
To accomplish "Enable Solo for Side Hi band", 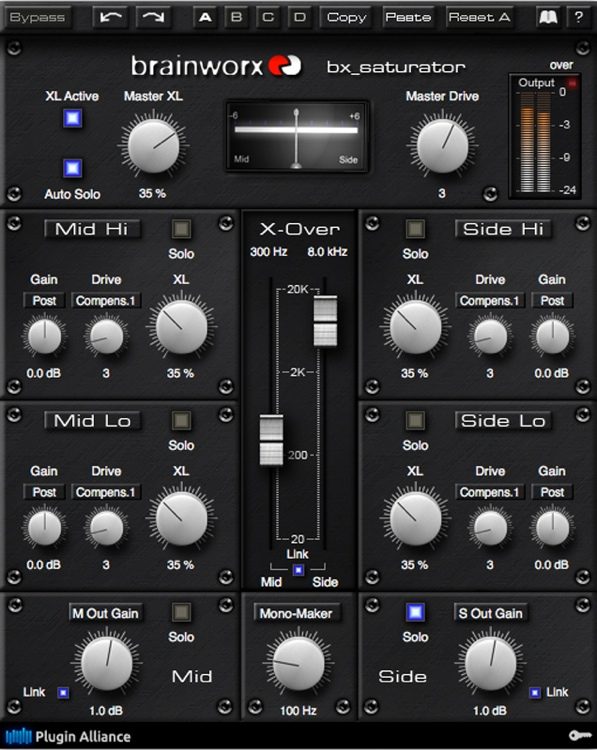I will pyautogui.click(x=415, y=229).
